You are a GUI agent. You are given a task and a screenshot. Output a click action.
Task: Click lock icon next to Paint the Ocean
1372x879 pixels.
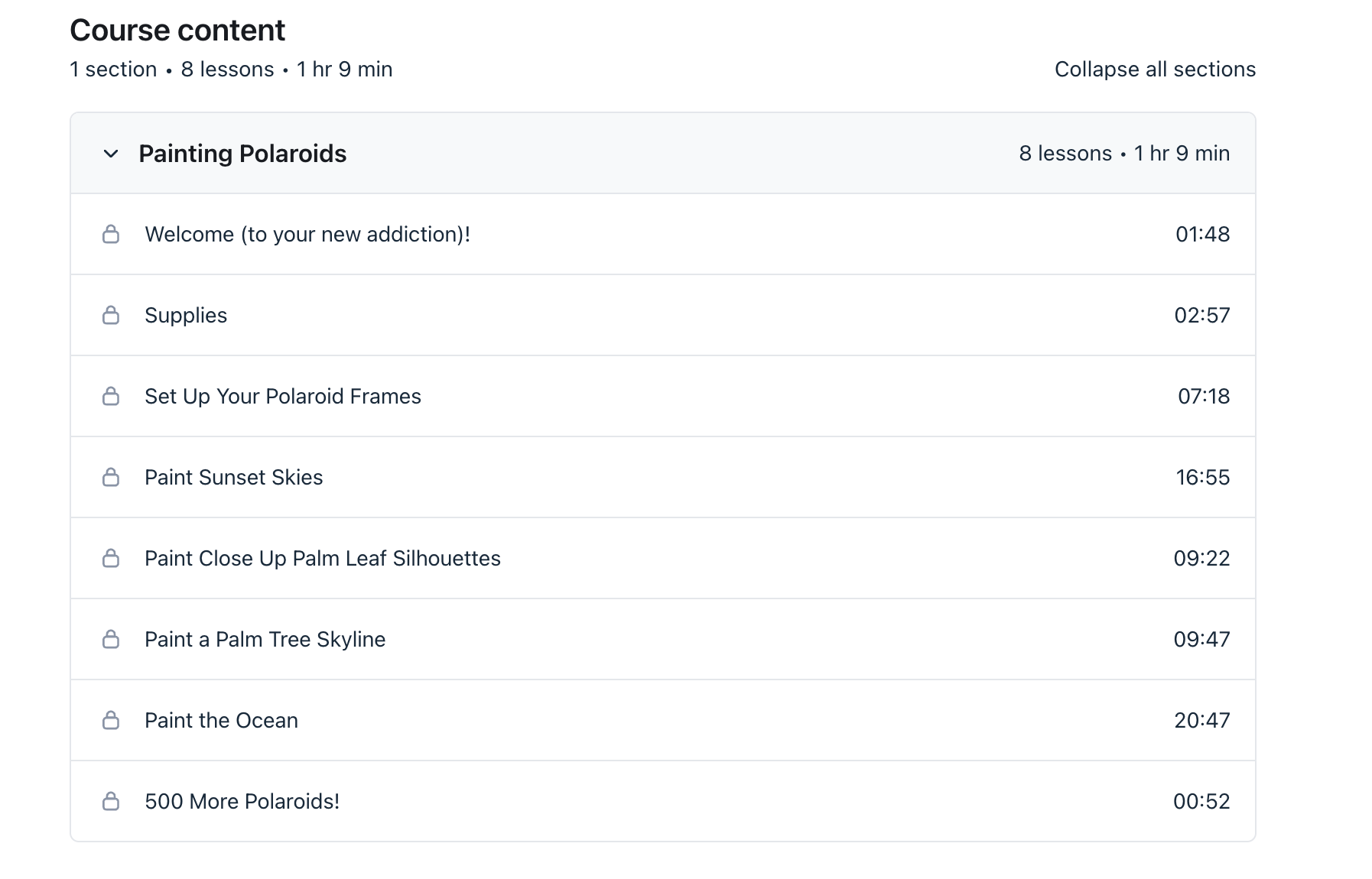pos(111,720)
